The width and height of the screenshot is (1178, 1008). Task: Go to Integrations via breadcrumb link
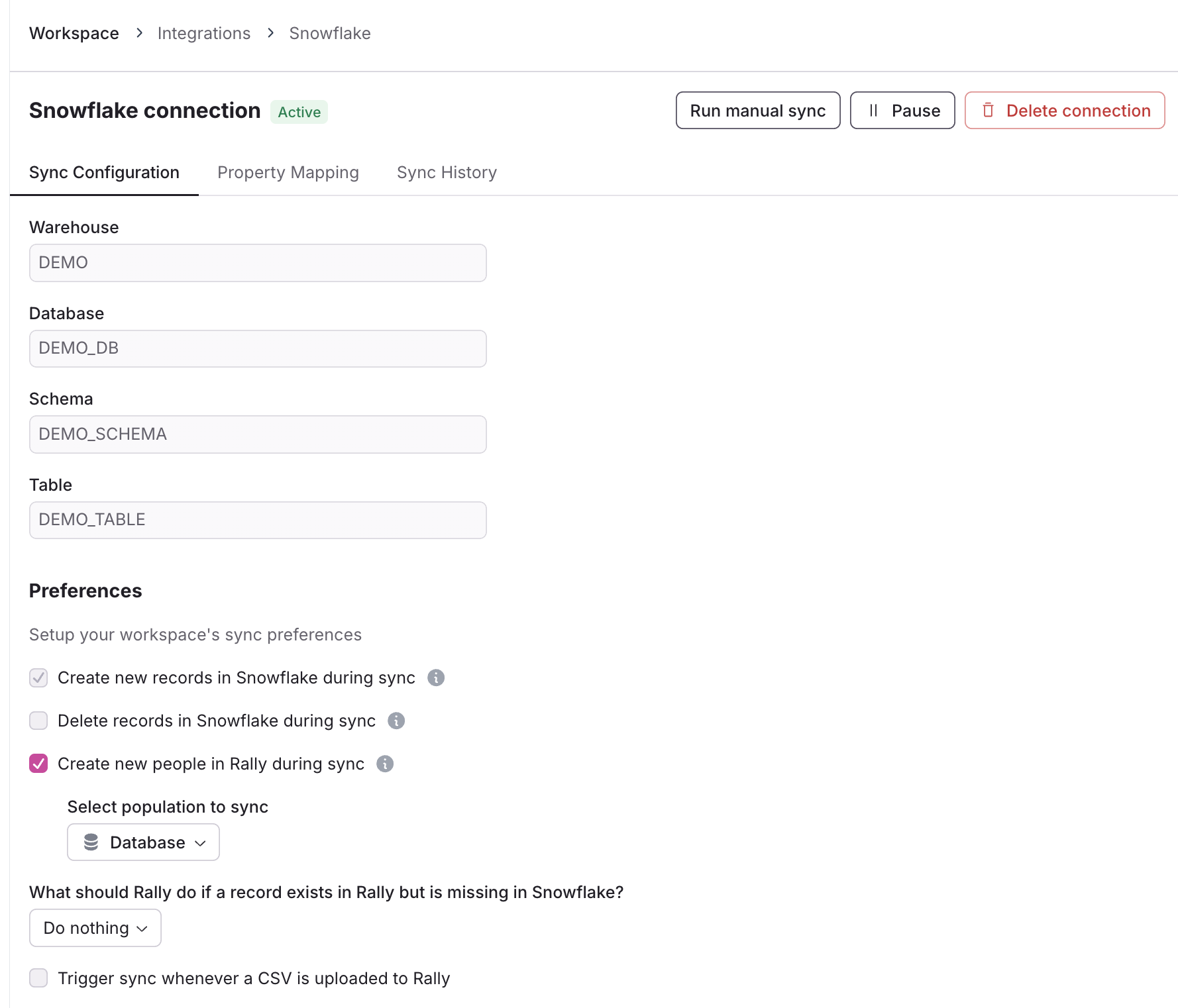204,33
